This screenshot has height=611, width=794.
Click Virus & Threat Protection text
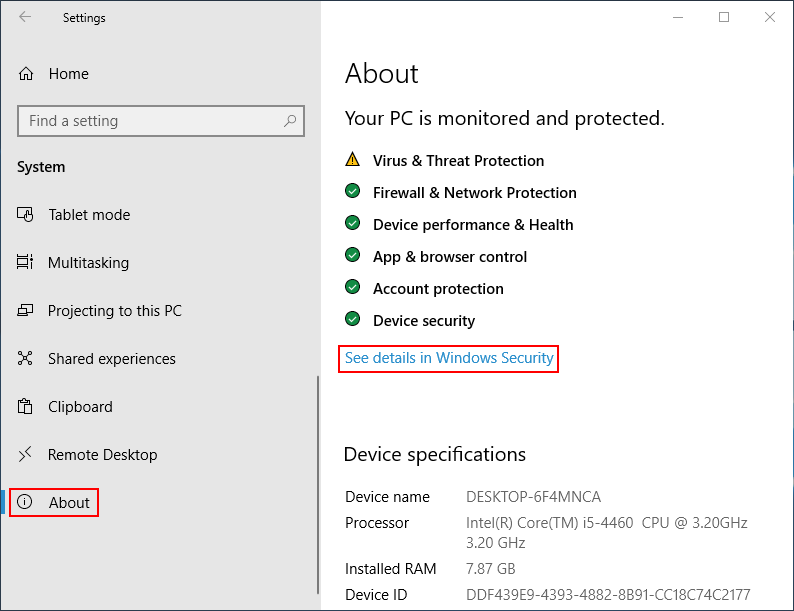point(458,161)
